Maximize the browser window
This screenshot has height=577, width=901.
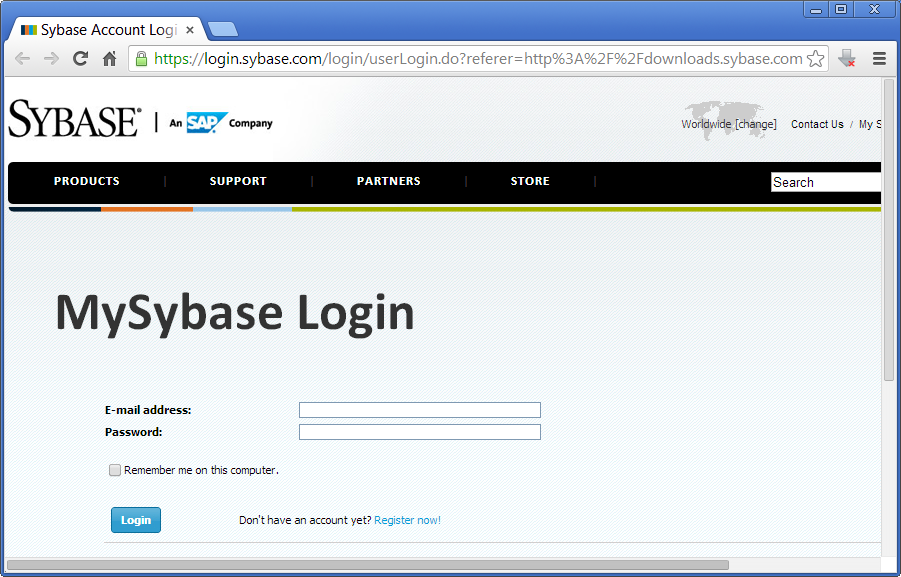pos(841,9)
